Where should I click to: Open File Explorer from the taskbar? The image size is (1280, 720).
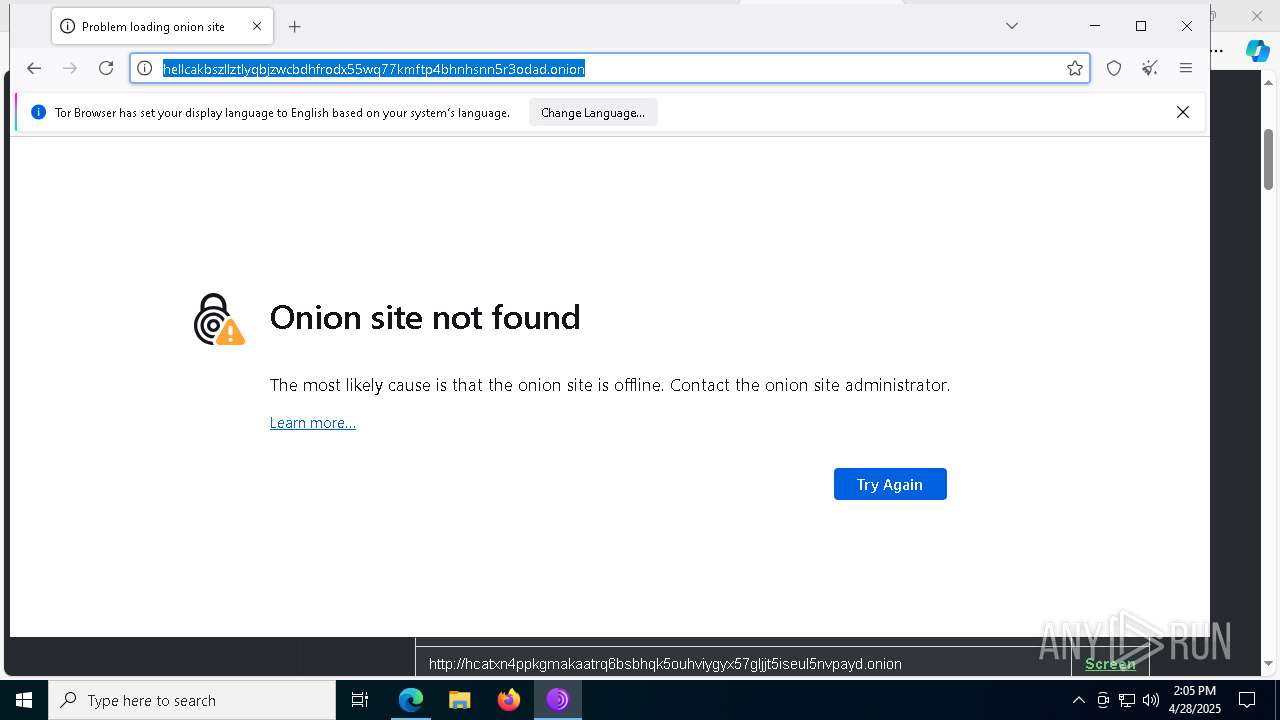point(459,700)
